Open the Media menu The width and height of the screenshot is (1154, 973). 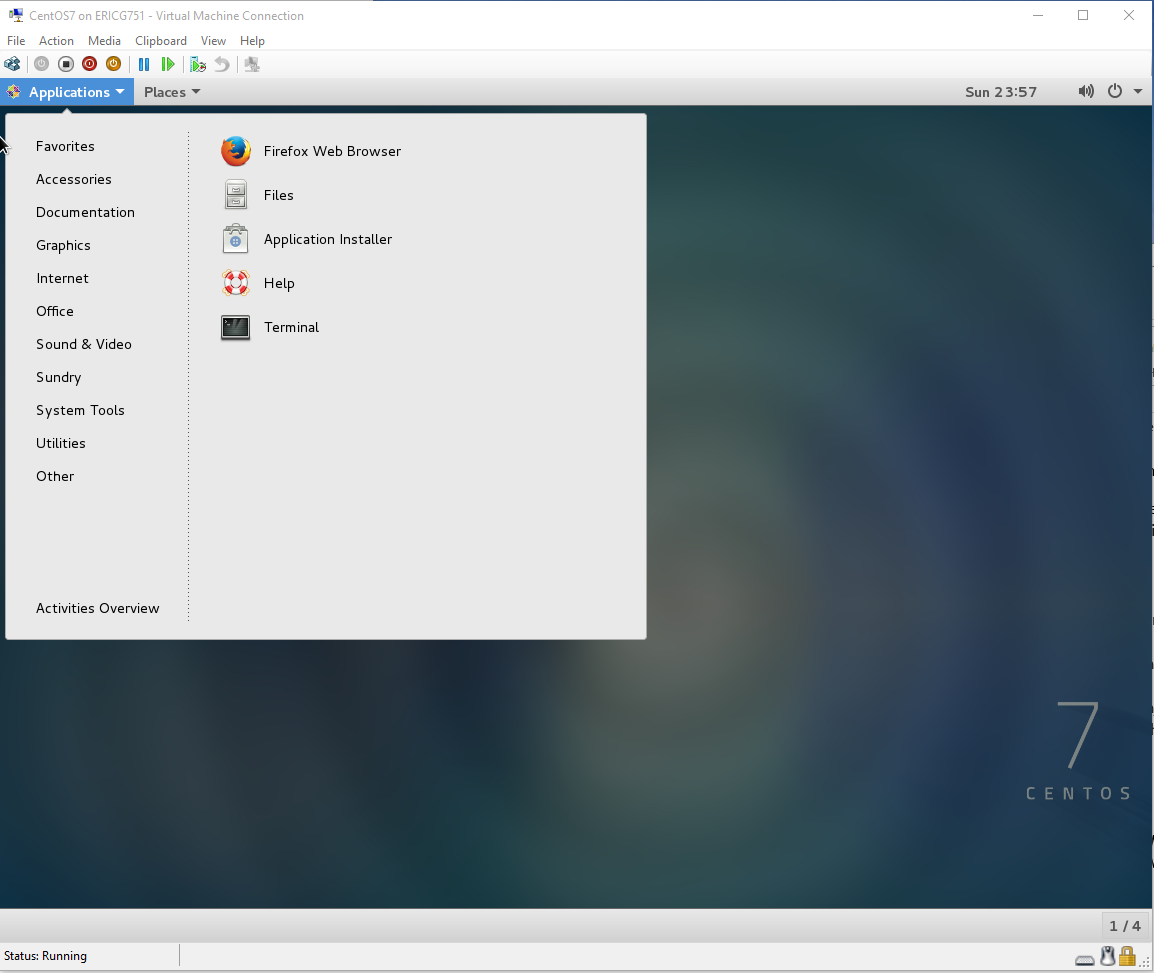pos(104,40)
